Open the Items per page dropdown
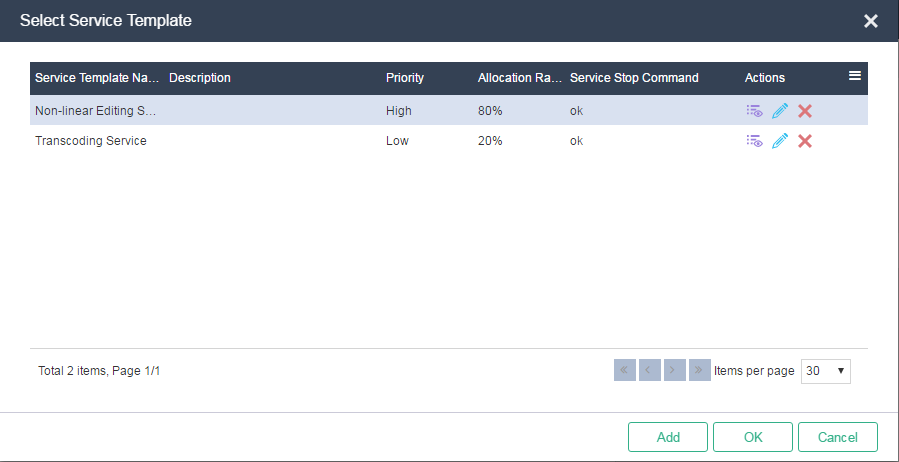This screenshot has height=462, width=899. pos(826,371)
